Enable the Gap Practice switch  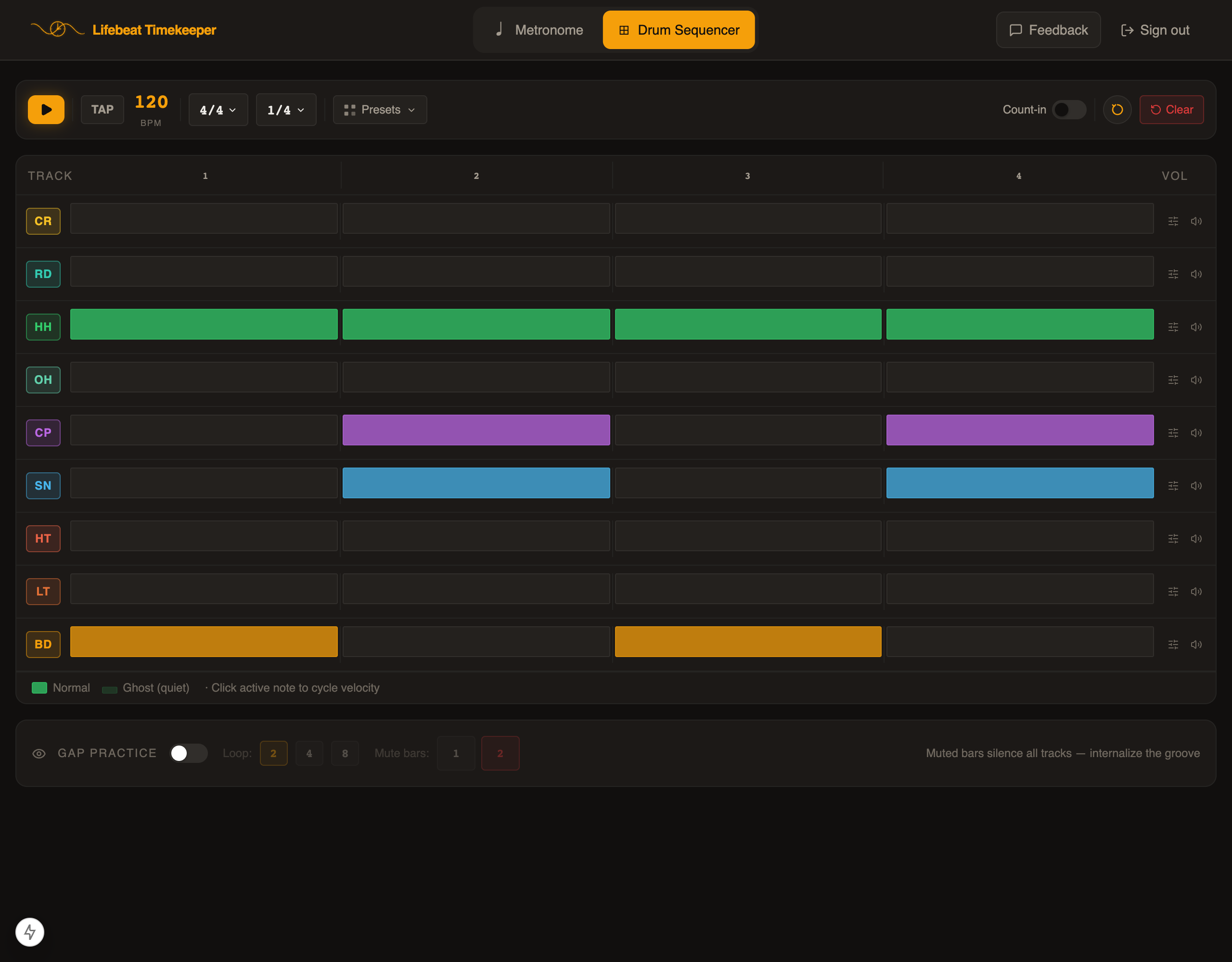189,753
